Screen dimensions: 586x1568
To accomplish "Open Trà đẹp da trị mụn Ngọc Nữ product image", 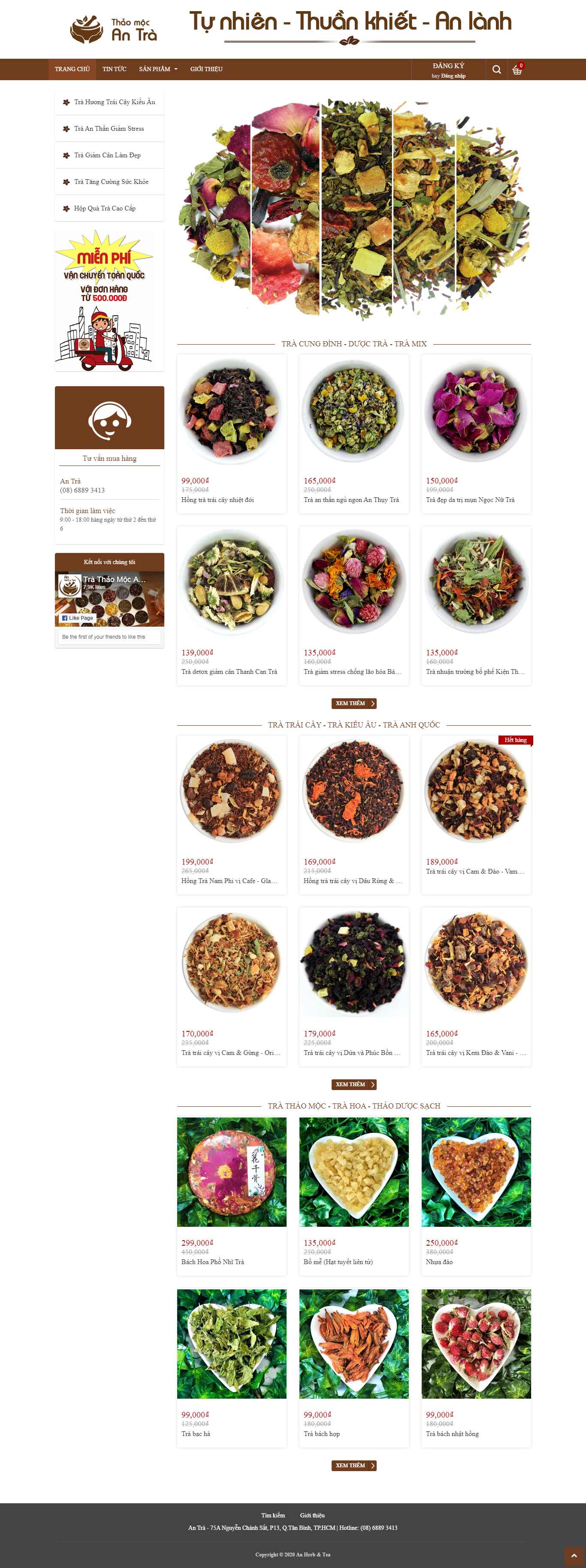I will click(476, 410).
